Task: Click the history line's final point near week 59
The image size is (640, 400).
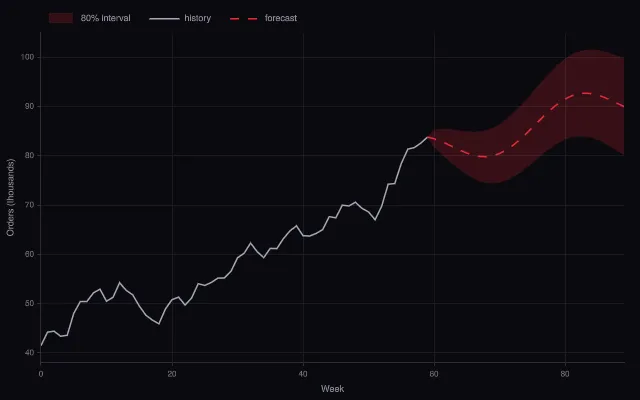Action: coord(428,137)
